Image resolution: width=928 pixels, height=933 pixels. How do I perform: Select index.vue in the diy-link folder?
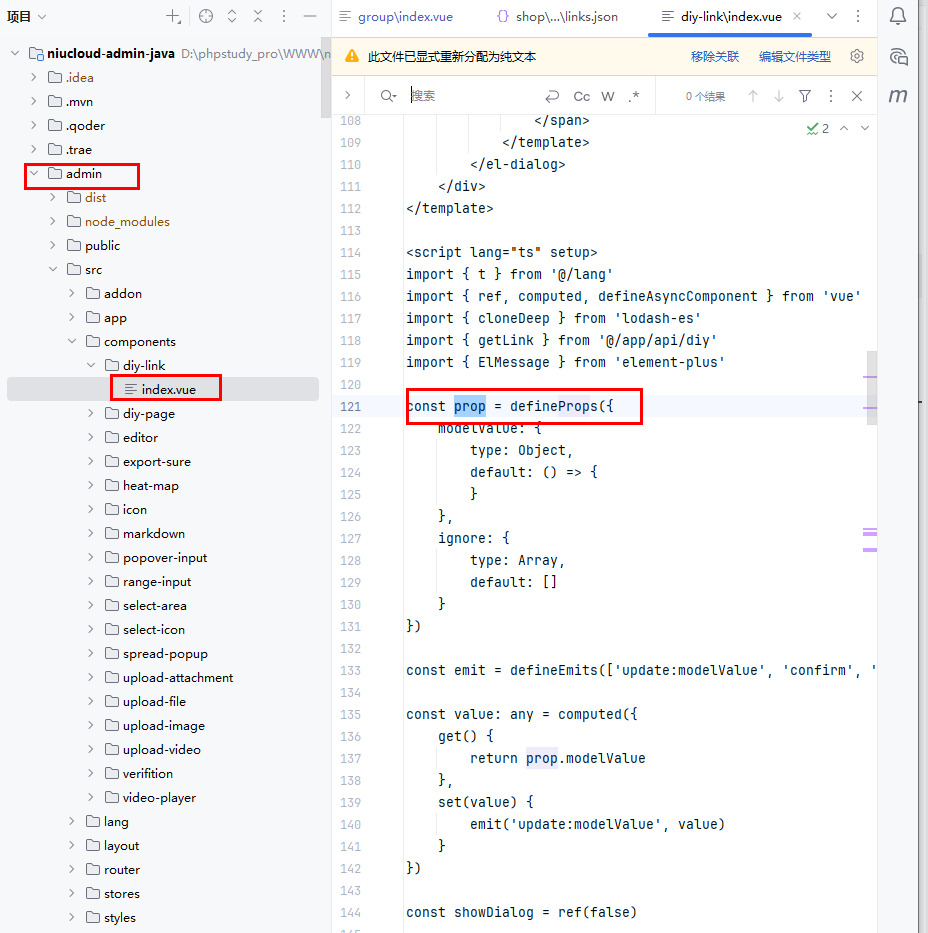click(x=166, y=389)
